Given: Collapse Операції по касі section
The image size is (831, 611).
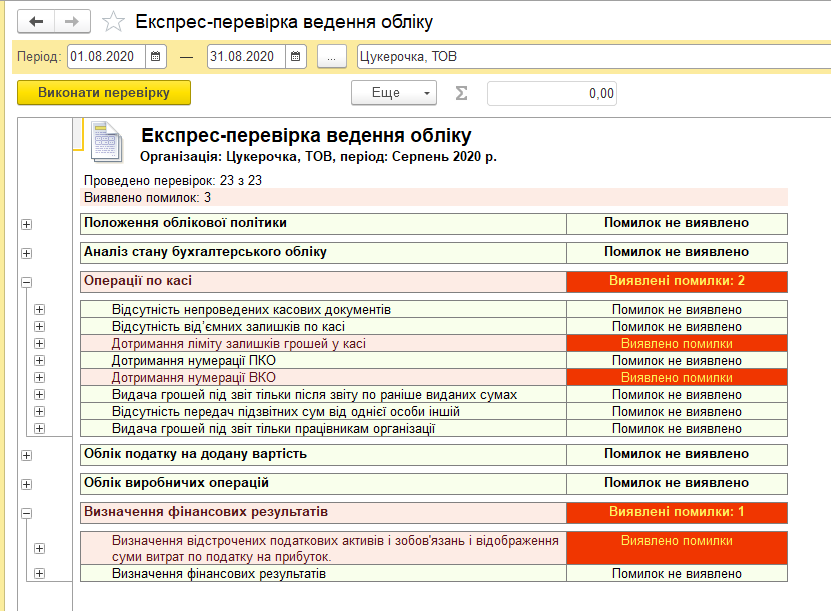Looking at the screenshot, I should pos(26,283).
